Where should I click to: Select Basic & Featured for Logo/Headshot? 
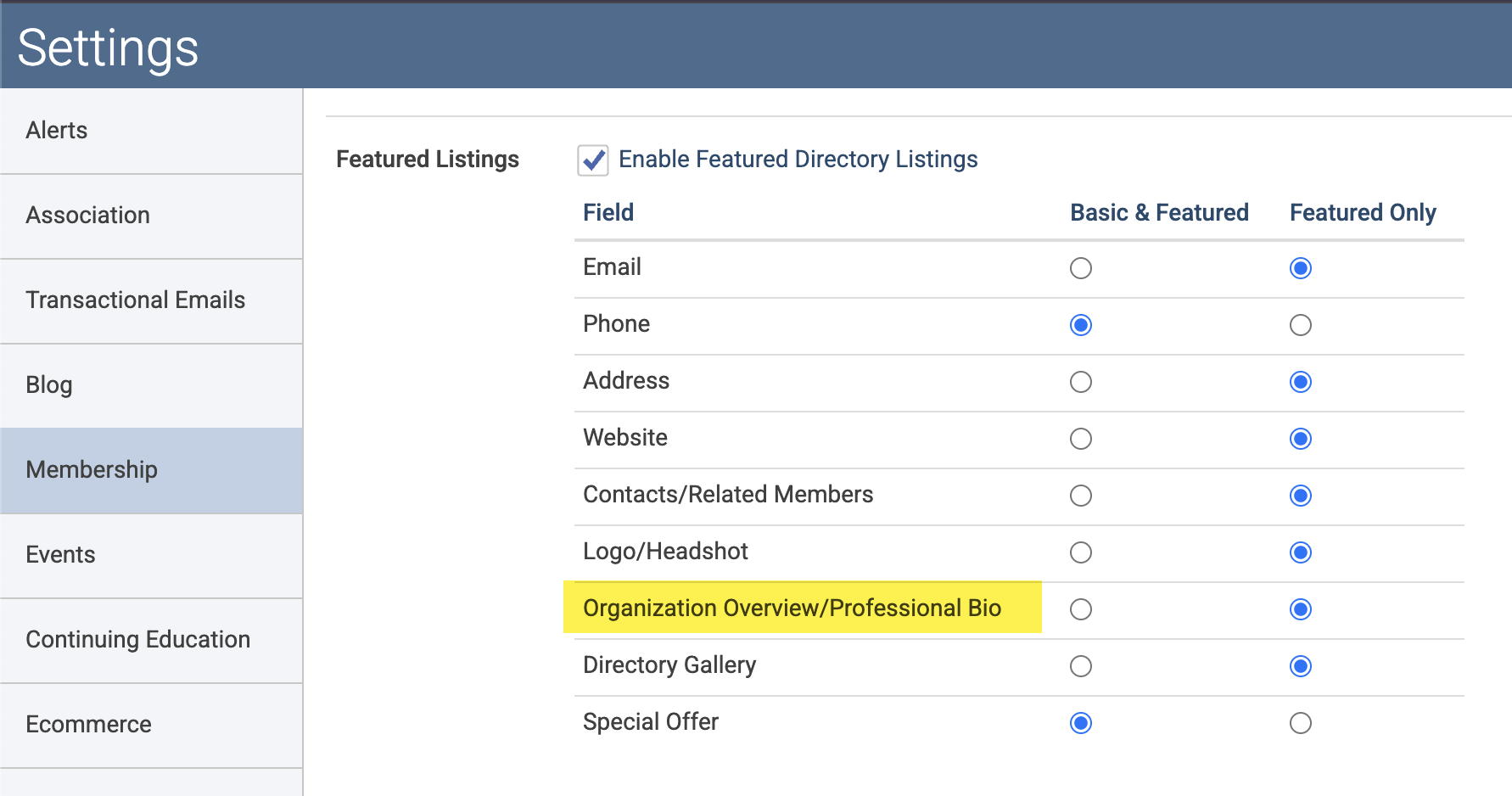(1080, 552)
